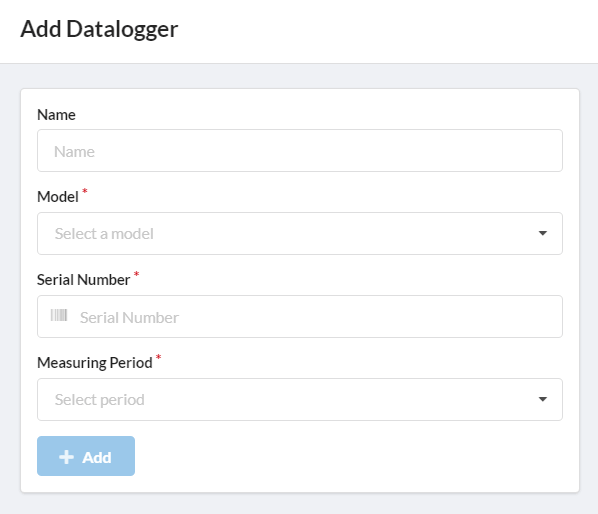Screen dimensions: 598x514
Task: Click the red asterisk beside Model
Action: (x=85, y=191)
